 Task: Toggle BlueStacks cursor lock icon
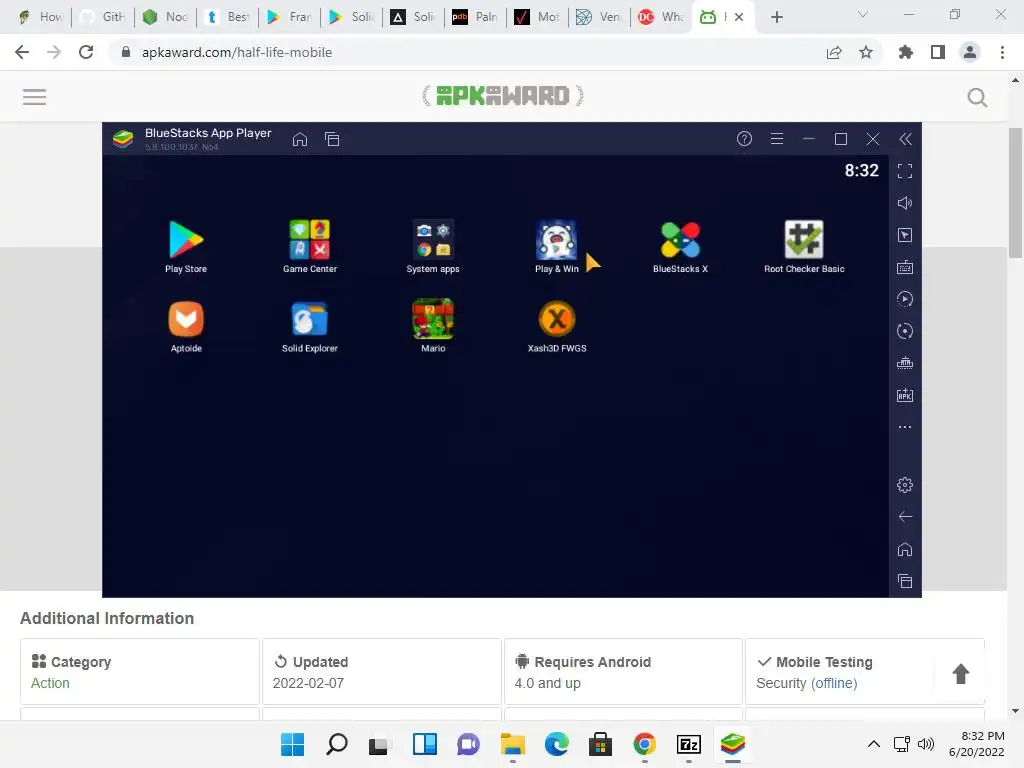pos(904,235)
